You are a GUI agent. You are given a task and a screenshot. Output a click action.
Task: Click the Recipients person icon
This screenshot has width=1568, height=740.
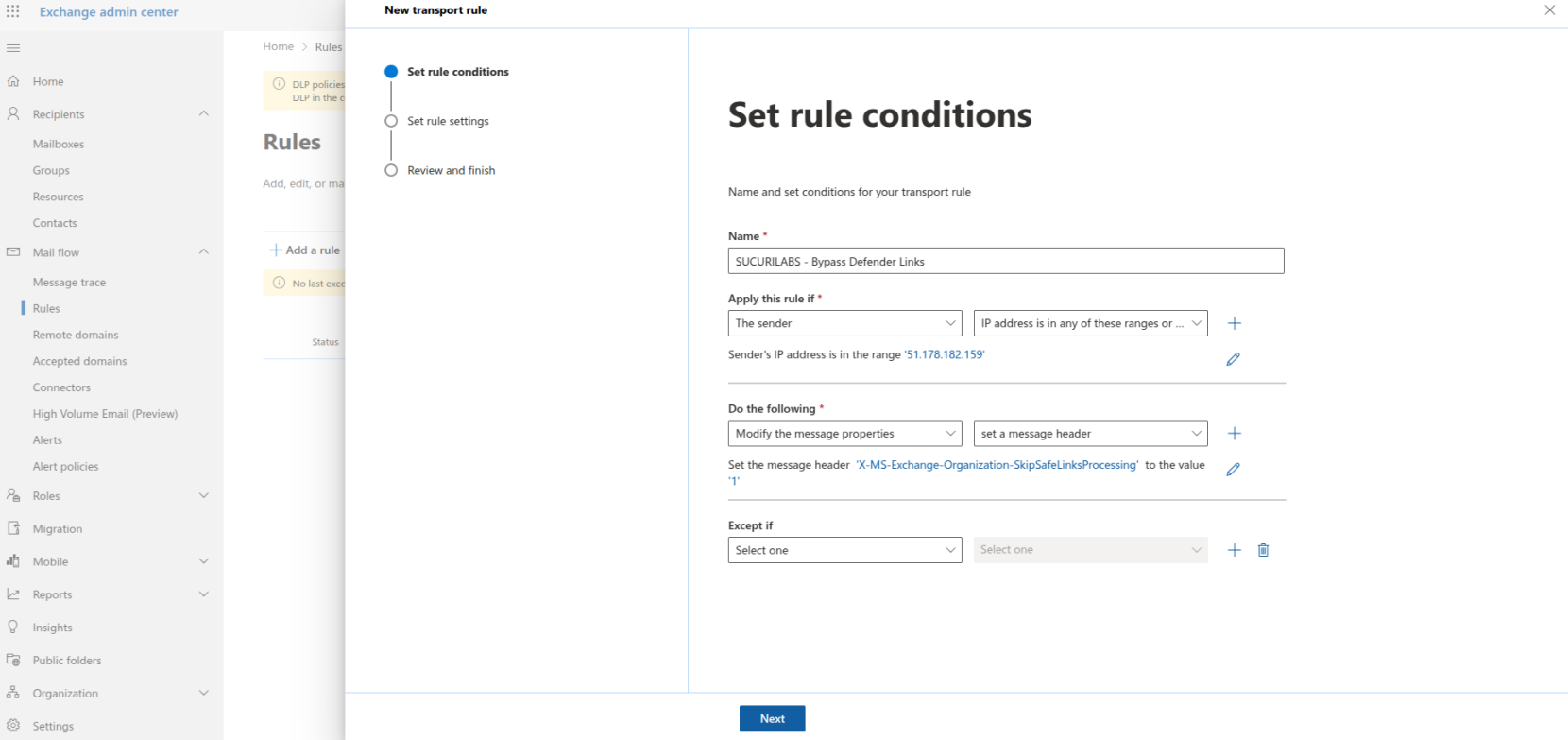[13, 113]
